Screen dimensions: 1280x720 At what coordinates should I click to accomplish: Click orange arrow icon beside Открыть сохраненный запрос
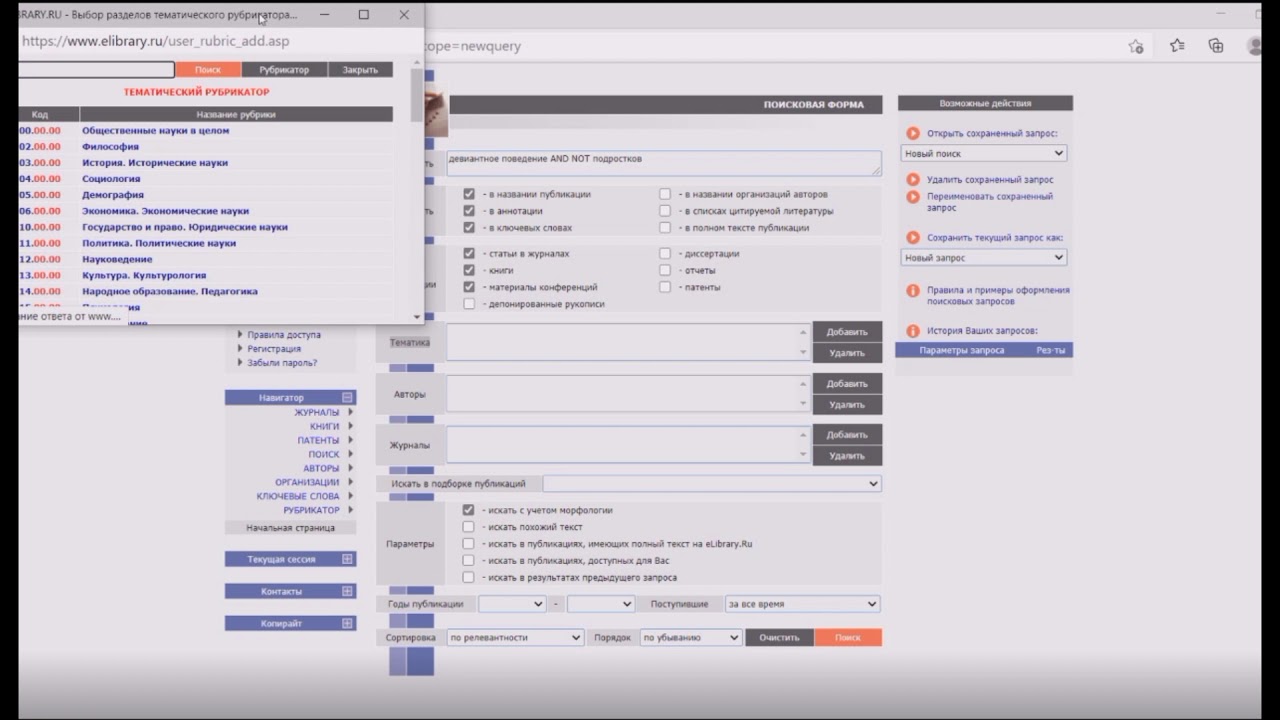913,133
